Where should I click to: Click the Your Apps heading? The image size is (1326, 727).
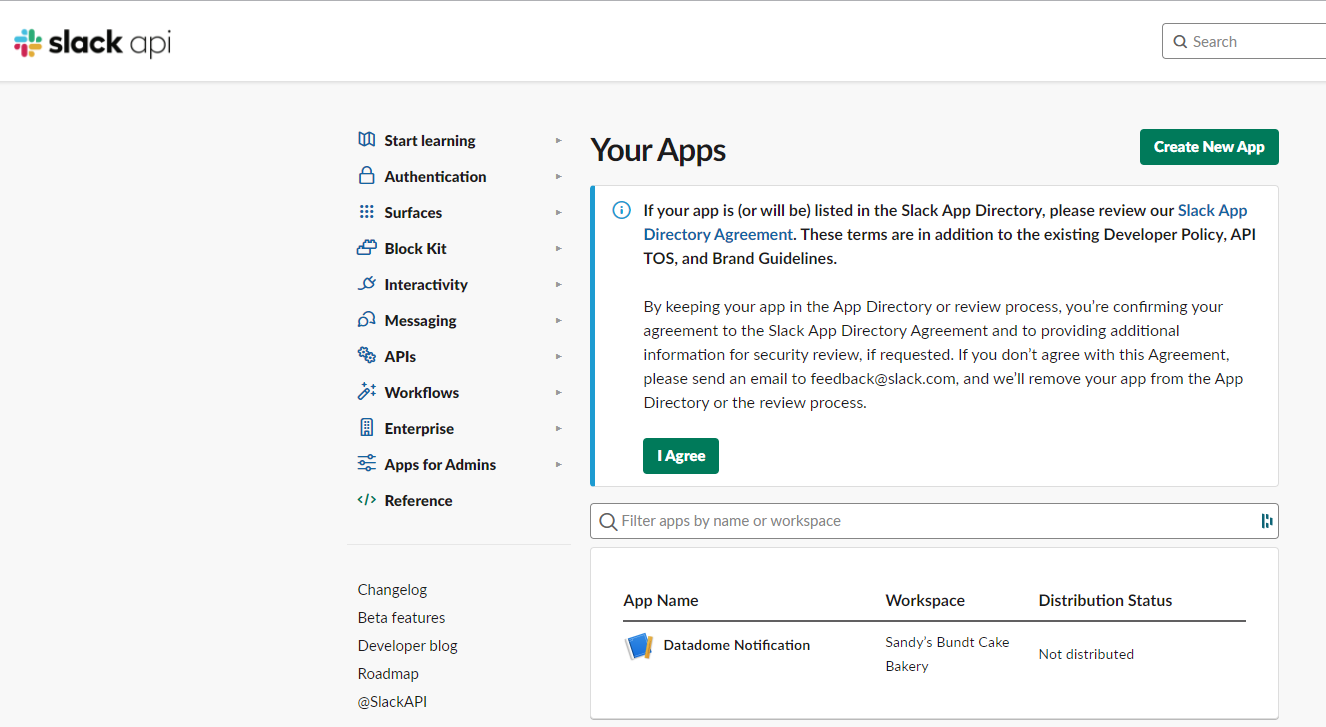[x=658, y=150]
